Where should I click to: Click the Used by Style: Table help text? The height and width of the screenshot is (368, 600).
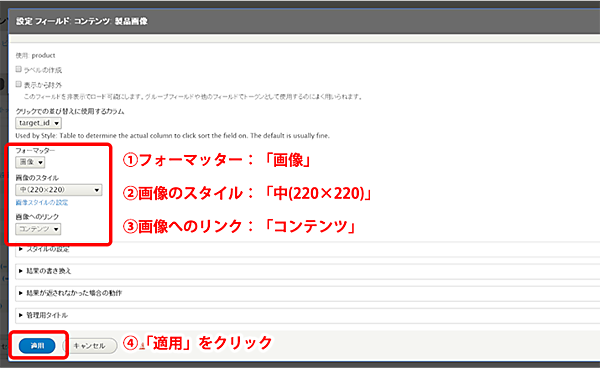point(173,136)
